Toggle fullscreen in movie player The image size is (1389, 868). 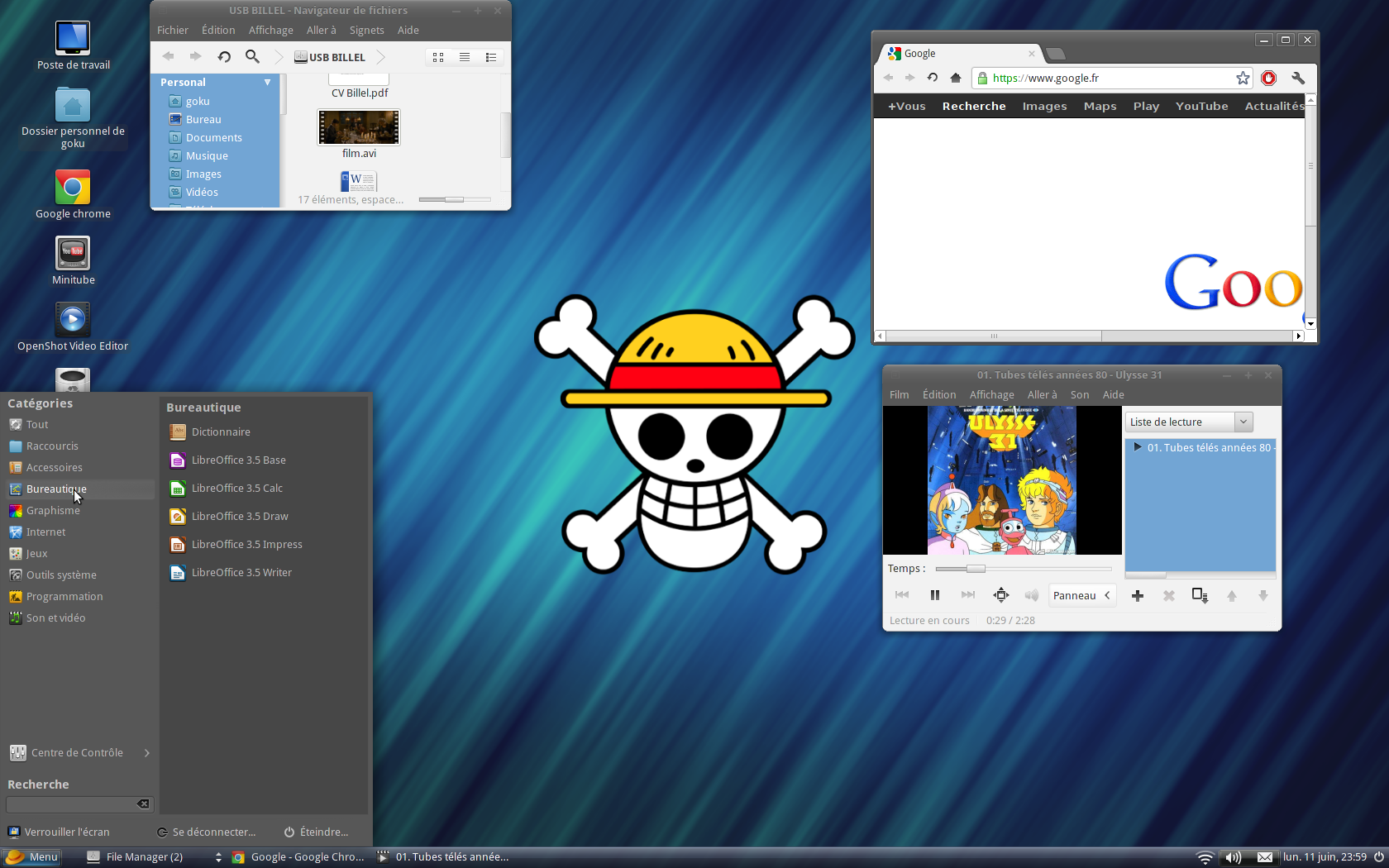coord(1000,595)
